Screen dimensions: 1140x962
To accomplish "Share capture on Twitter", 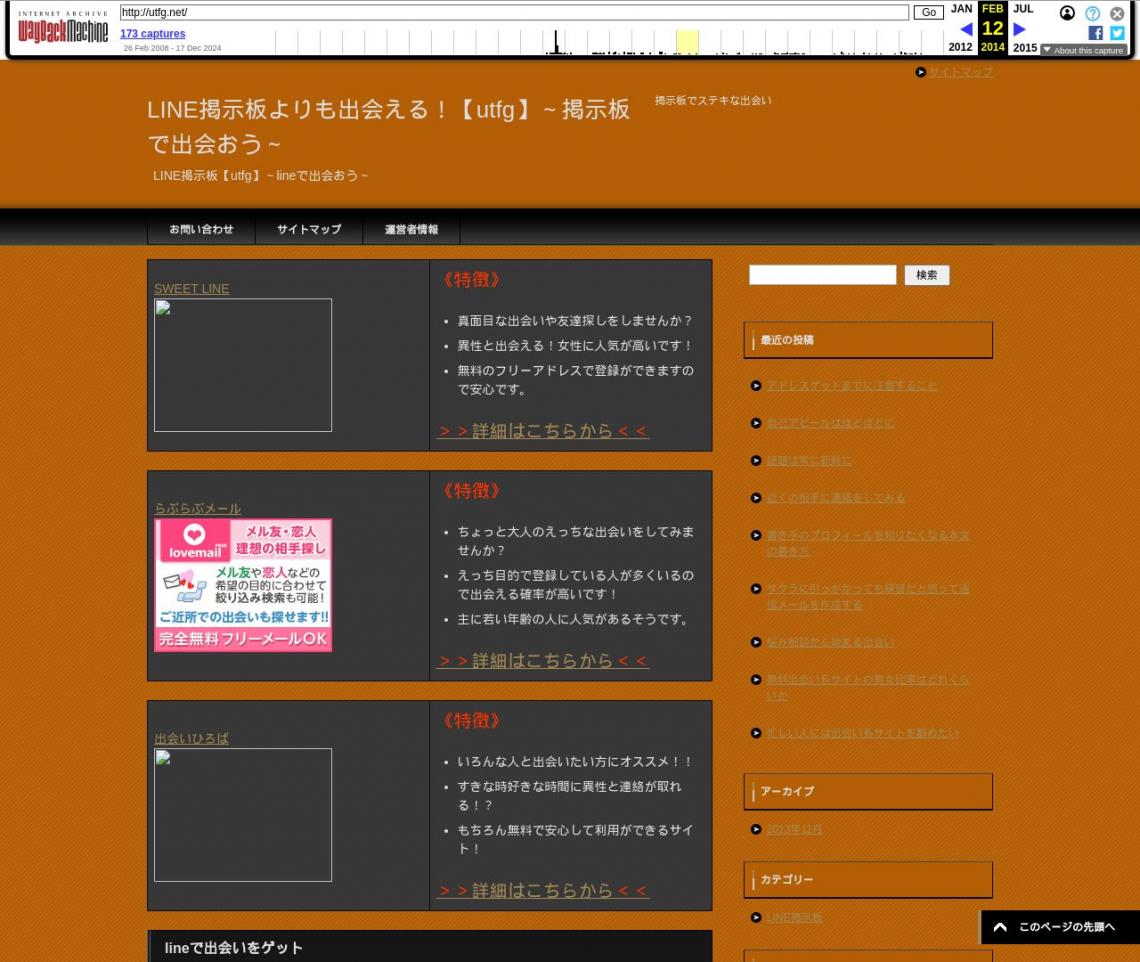I will click(1117, 33).
